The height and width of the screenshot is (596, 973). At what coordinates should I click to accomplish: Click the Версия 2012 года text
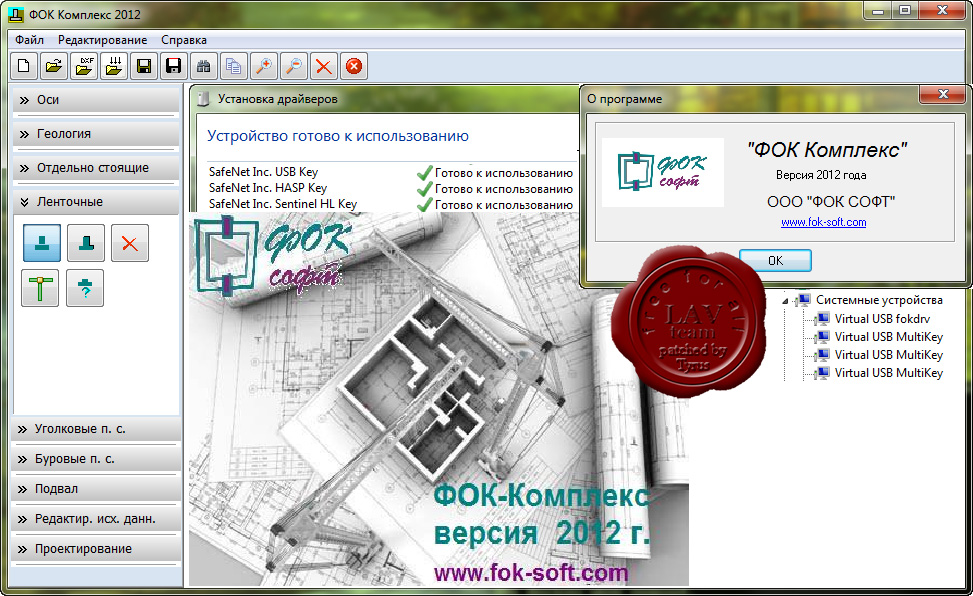(821, 175)
